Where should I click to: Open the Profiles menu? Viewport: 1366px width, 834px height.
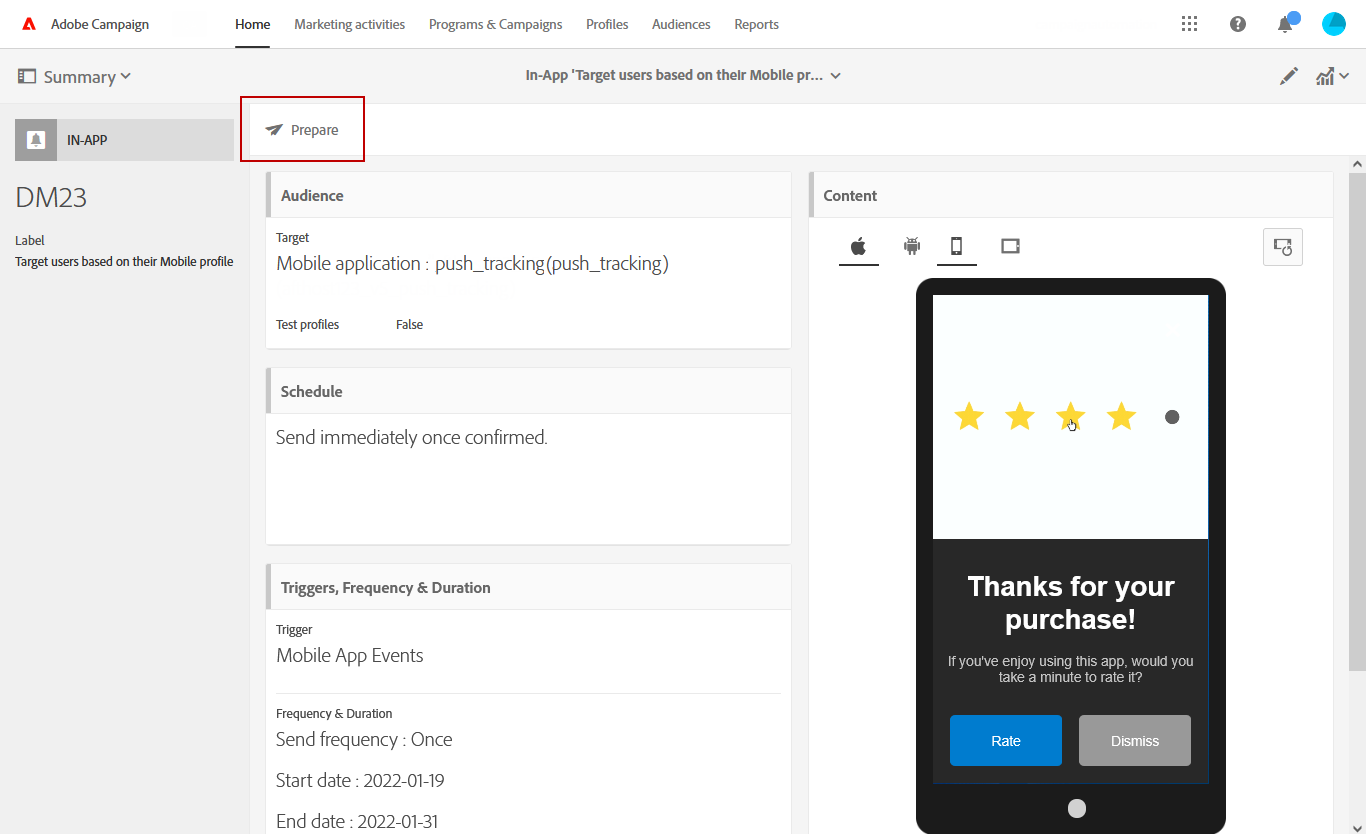(x=607, y=24)
